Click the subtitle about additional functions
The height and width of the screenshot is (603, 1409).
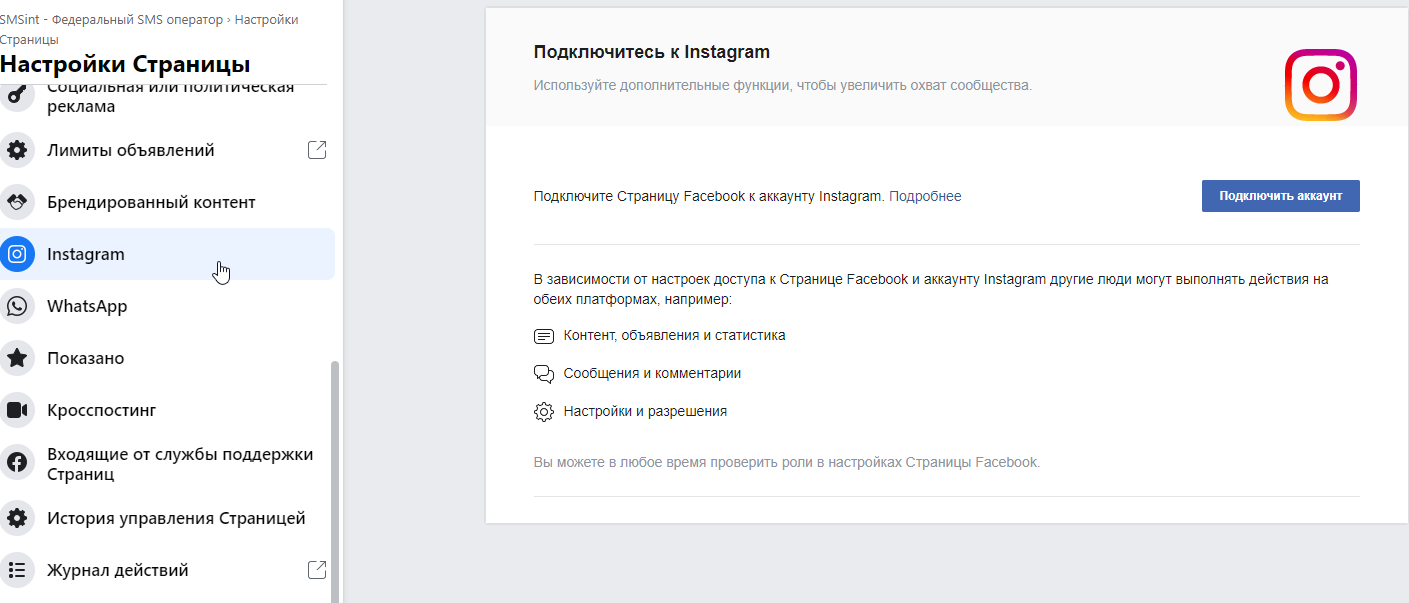[783, 86]
